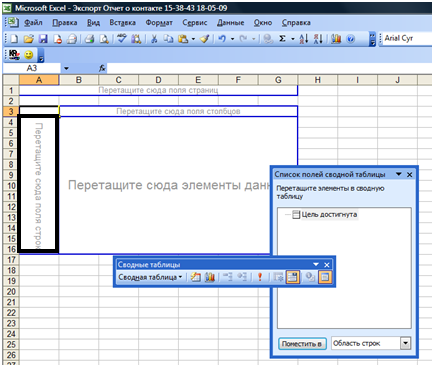Open the Сводные таблицы toolbar options arrow

click(x=316, y=264)
